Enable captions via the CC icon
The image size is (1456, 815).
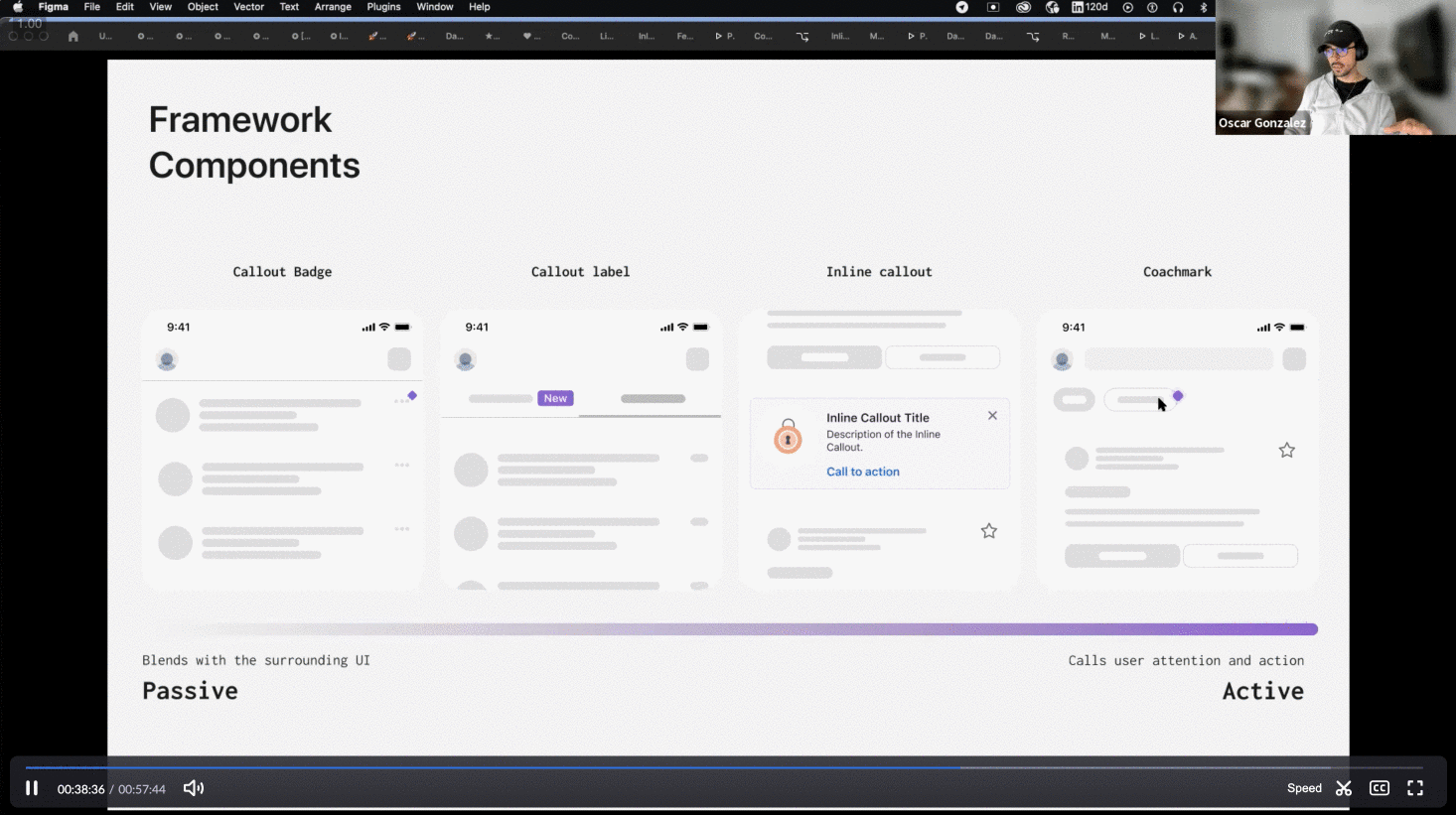click(x=1380, y=787)
